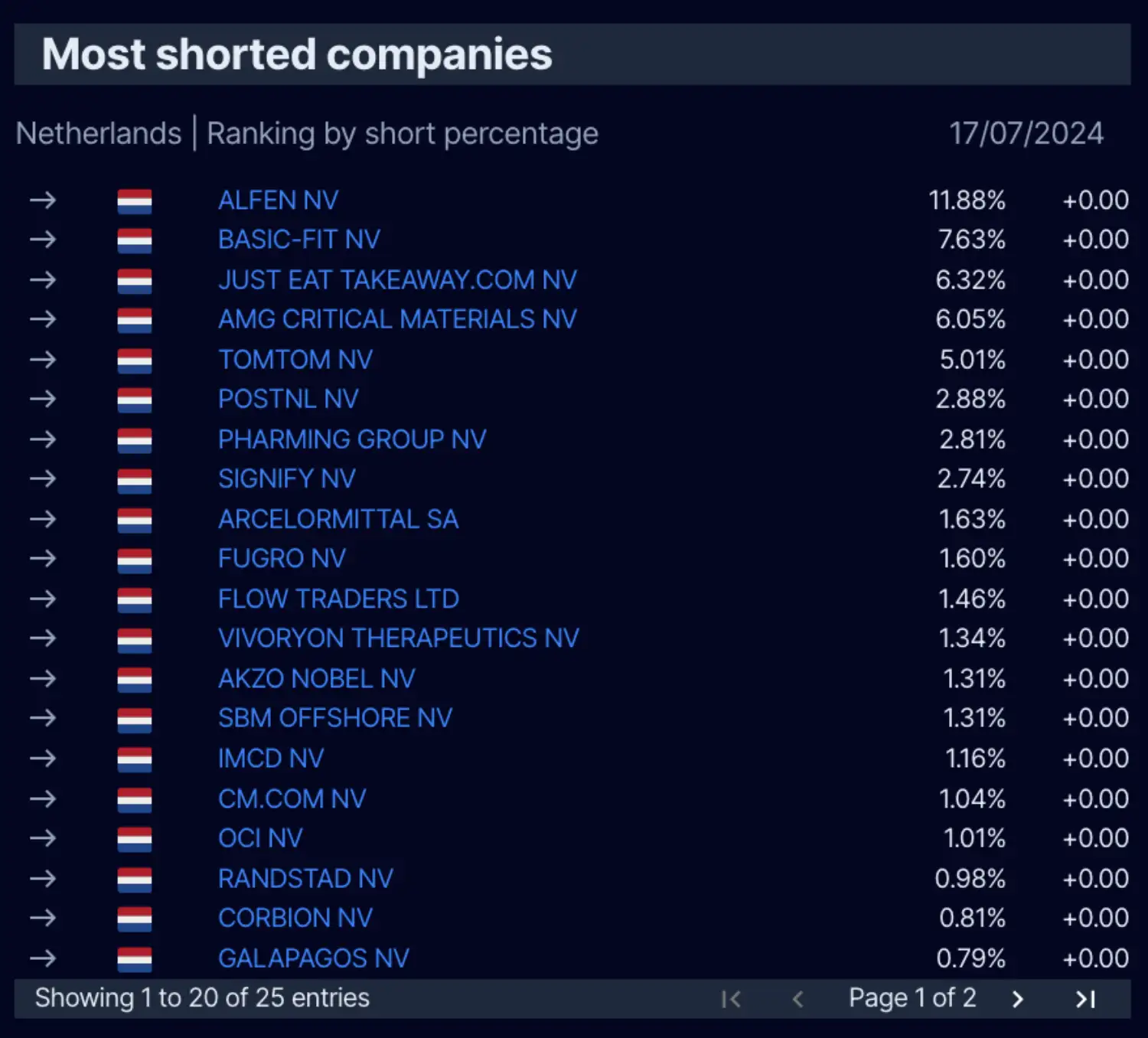Viewport: 1148px width, 1038px height.
Task: Click the flag icon beside RANDSTAD NV
Action: click(135, 880)
